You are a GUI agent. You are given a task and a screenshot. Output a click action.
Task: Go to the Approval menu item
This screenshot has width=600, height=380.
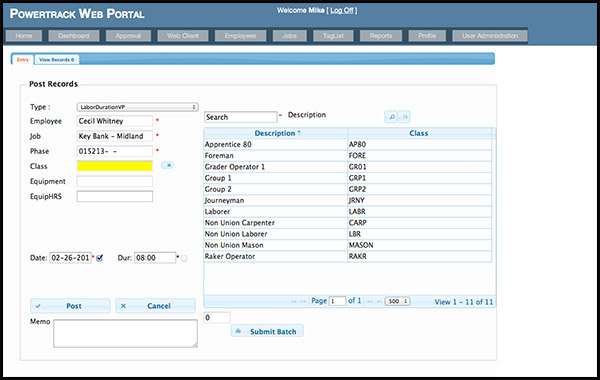(x=128, y=36)
